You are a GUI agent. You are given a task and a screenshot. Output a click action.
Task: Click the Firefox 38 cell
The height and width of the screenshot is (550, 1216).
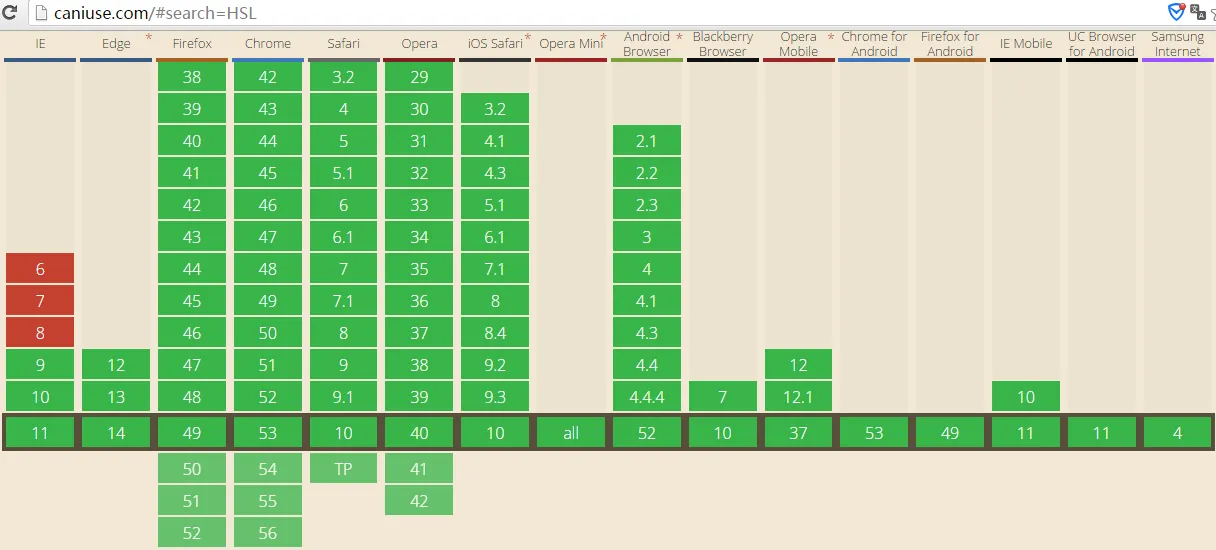[x=192, y=76]
